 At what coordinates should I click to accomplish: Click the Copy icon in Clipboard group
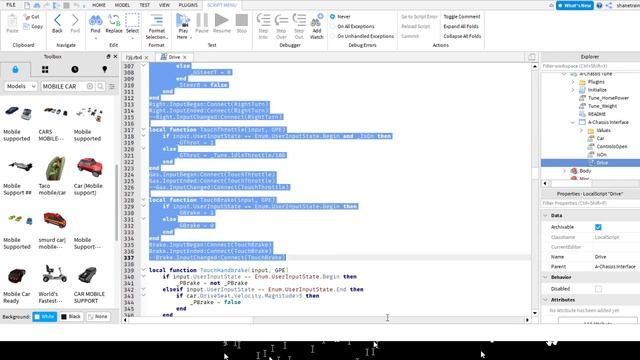(x=27, y=26)
